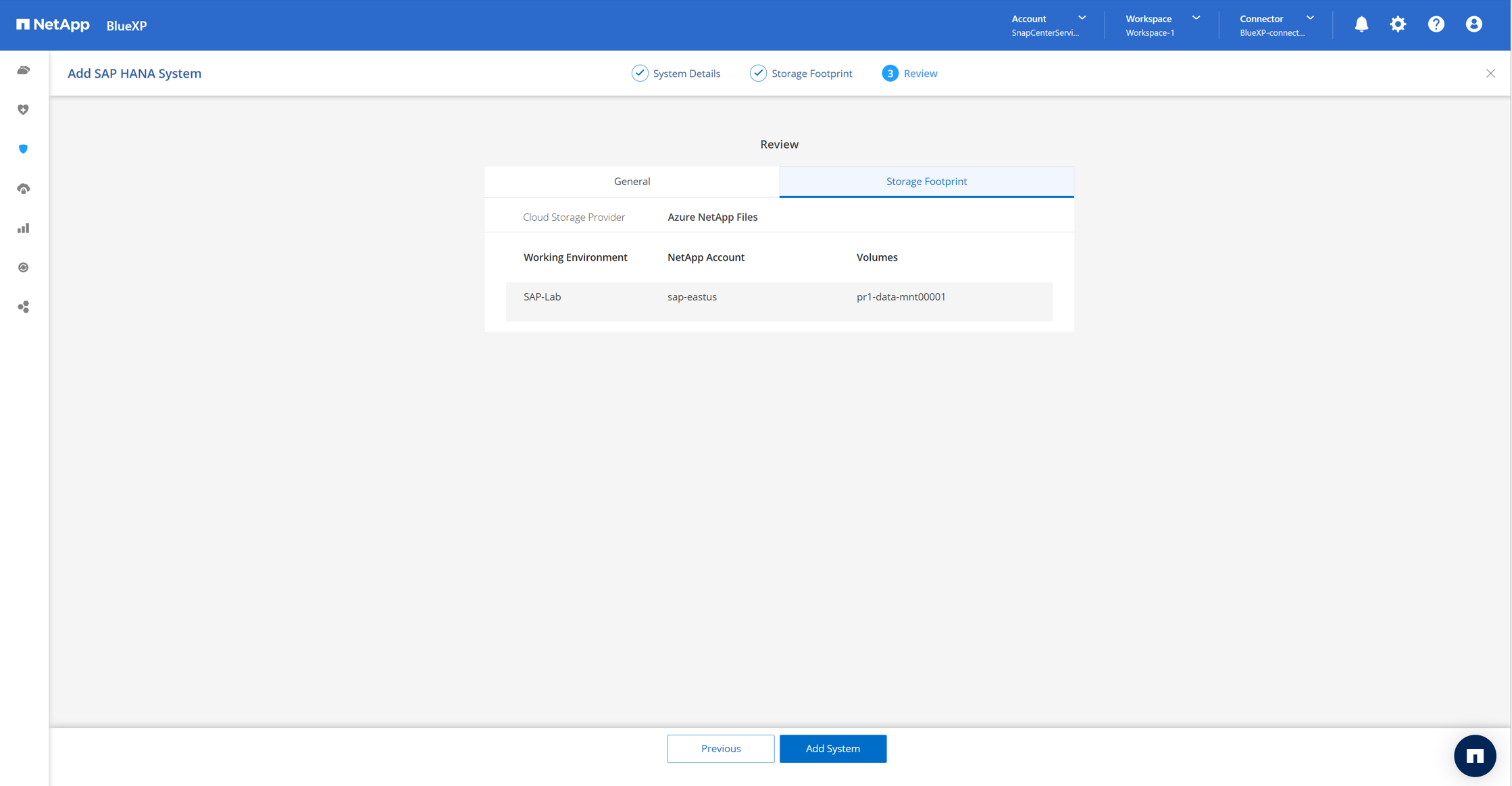Expand the Workspace dropdown
This screenshot has width=1512, height=786.
(1162, 25)
